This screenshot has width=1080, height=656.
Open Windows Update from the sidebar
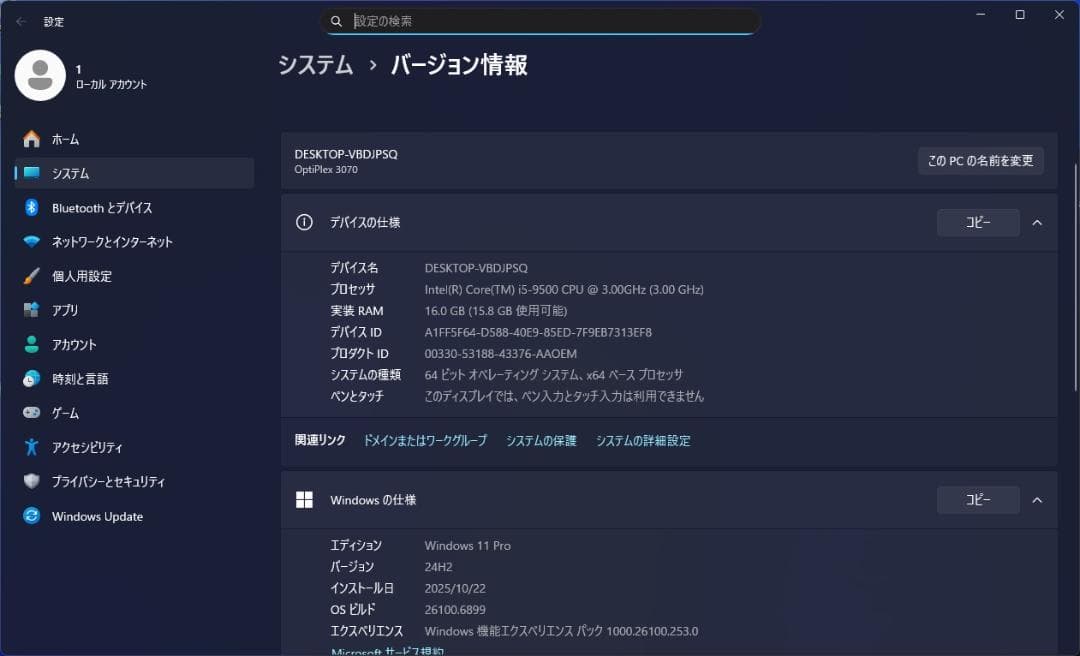point(31,516)
